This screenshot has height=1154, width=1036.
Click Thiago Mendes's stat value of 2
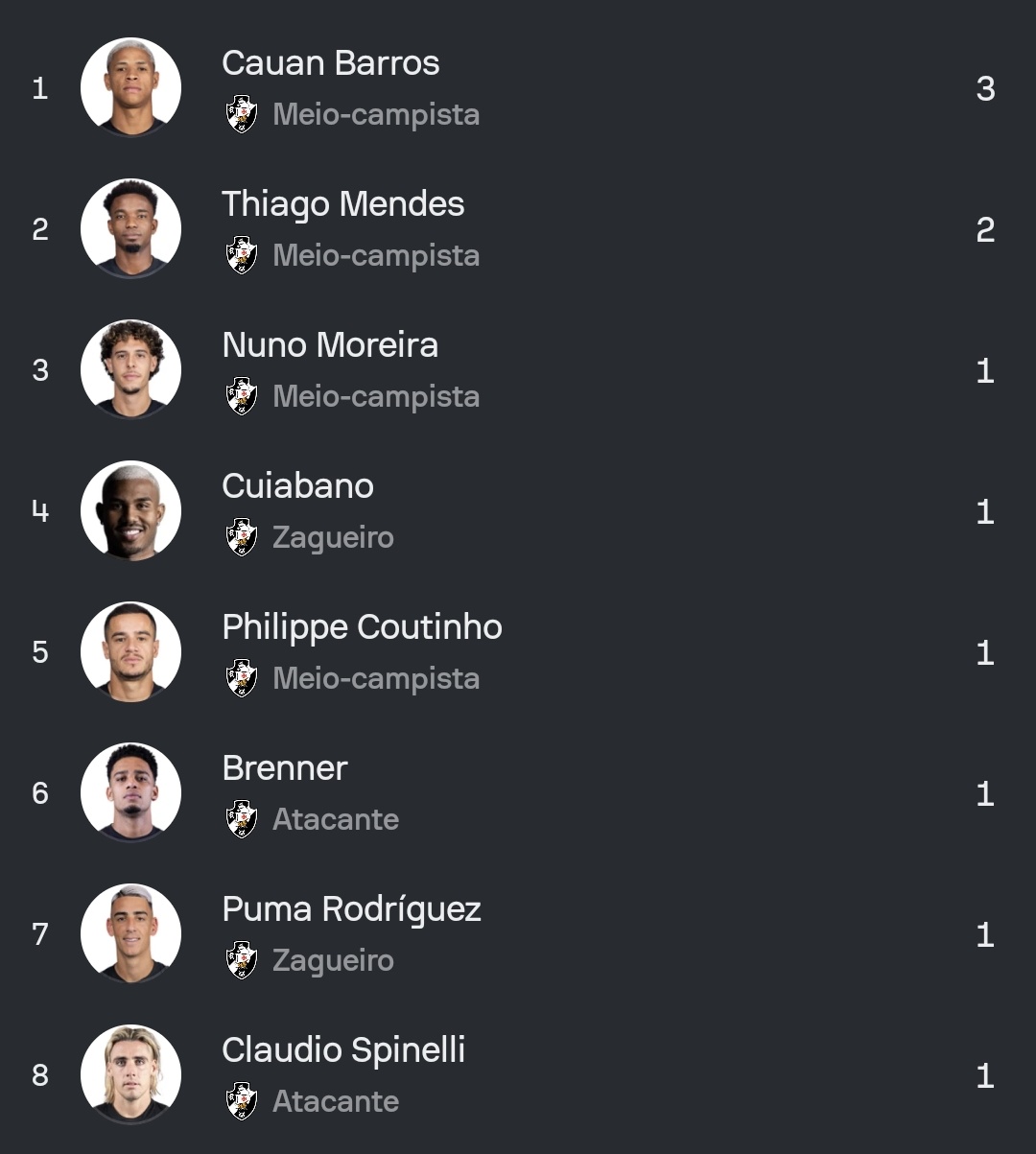(x=985, y=230)
